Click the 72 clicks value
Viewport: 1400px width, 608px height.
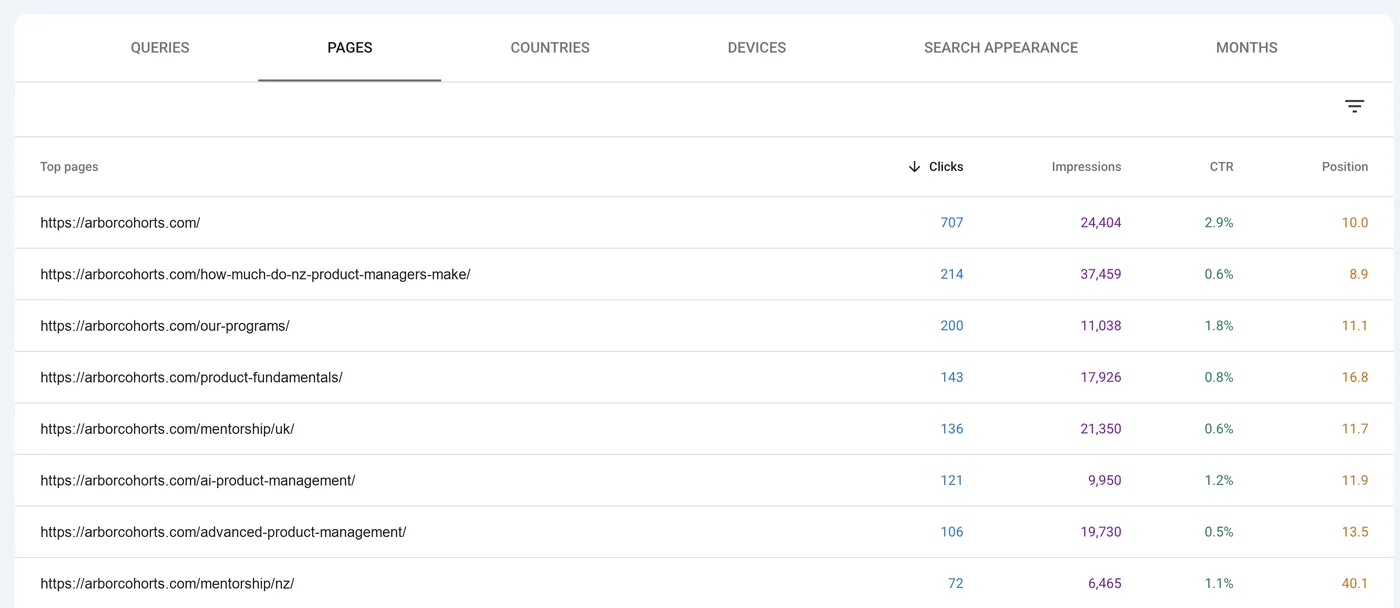coord(956,583)
